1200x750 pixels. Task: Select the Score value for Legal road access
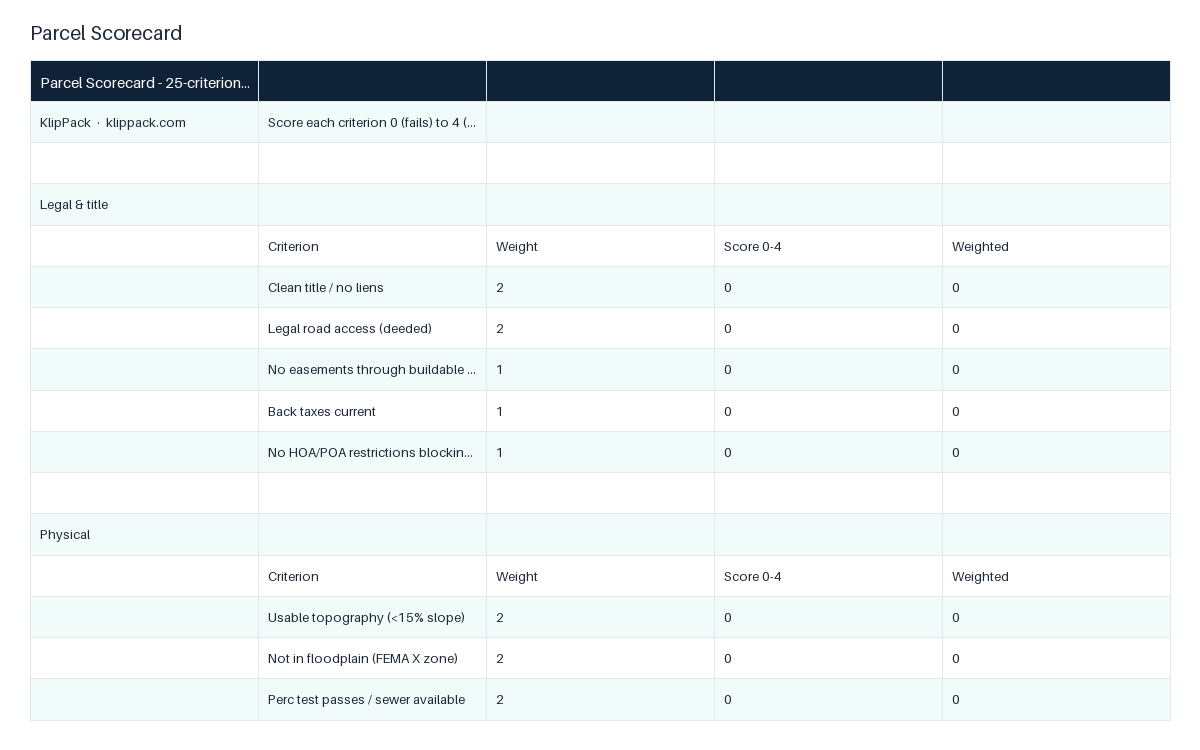tap(829, 328)
